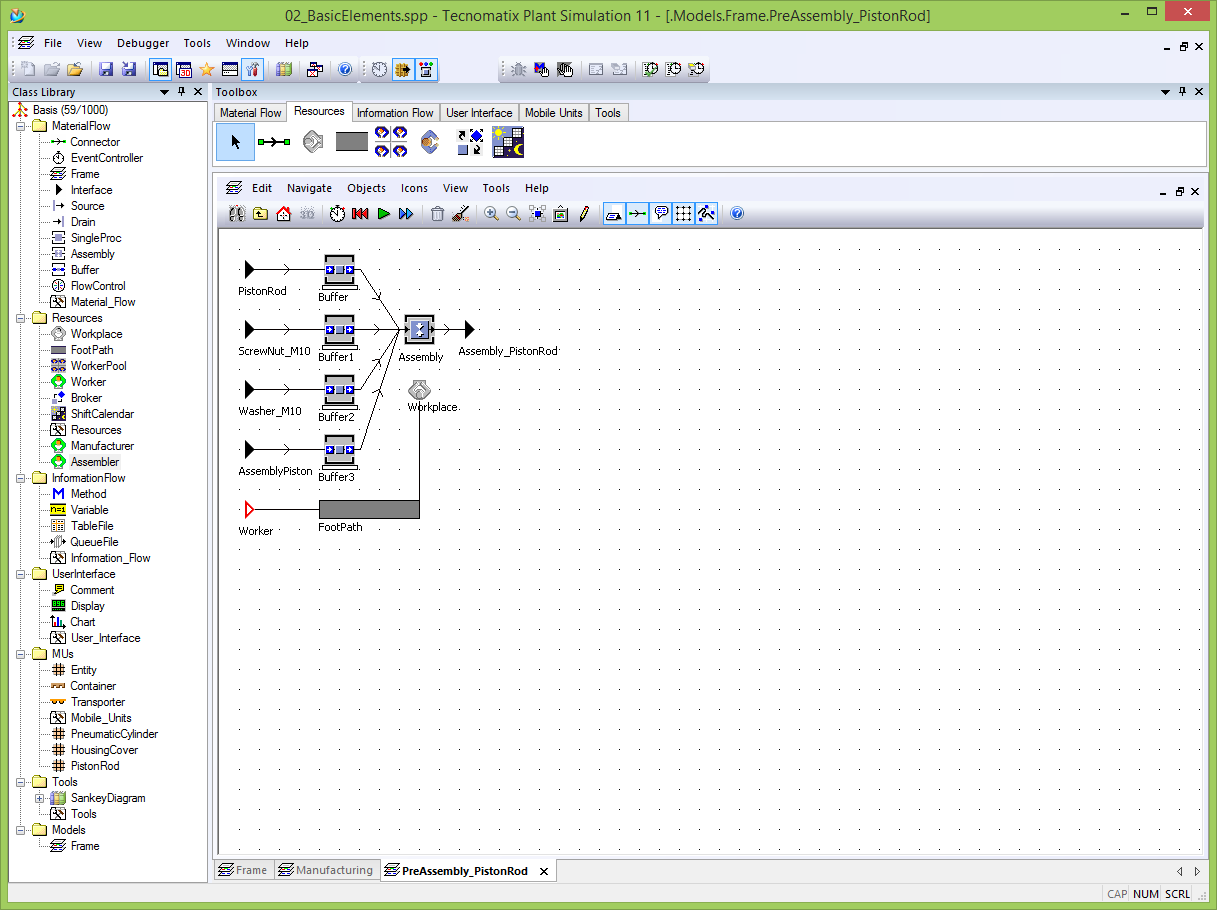1217x910 pixels.
Task: Select the pointer tool in the Toolbox
Action: 235,142
